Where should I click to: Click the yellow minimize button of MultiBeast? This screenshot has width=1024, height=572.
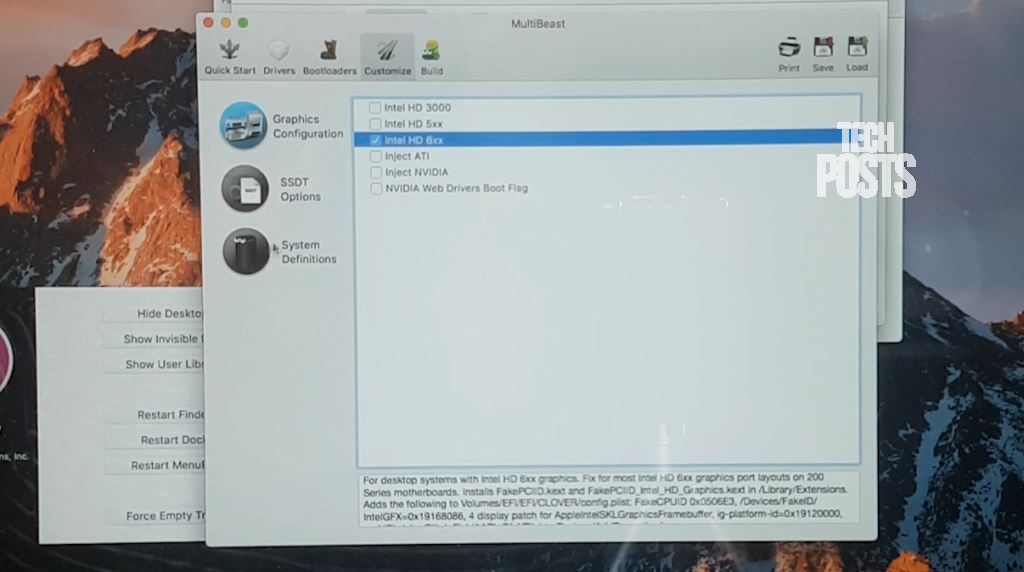pyautogui.click(x=225, y=23)
